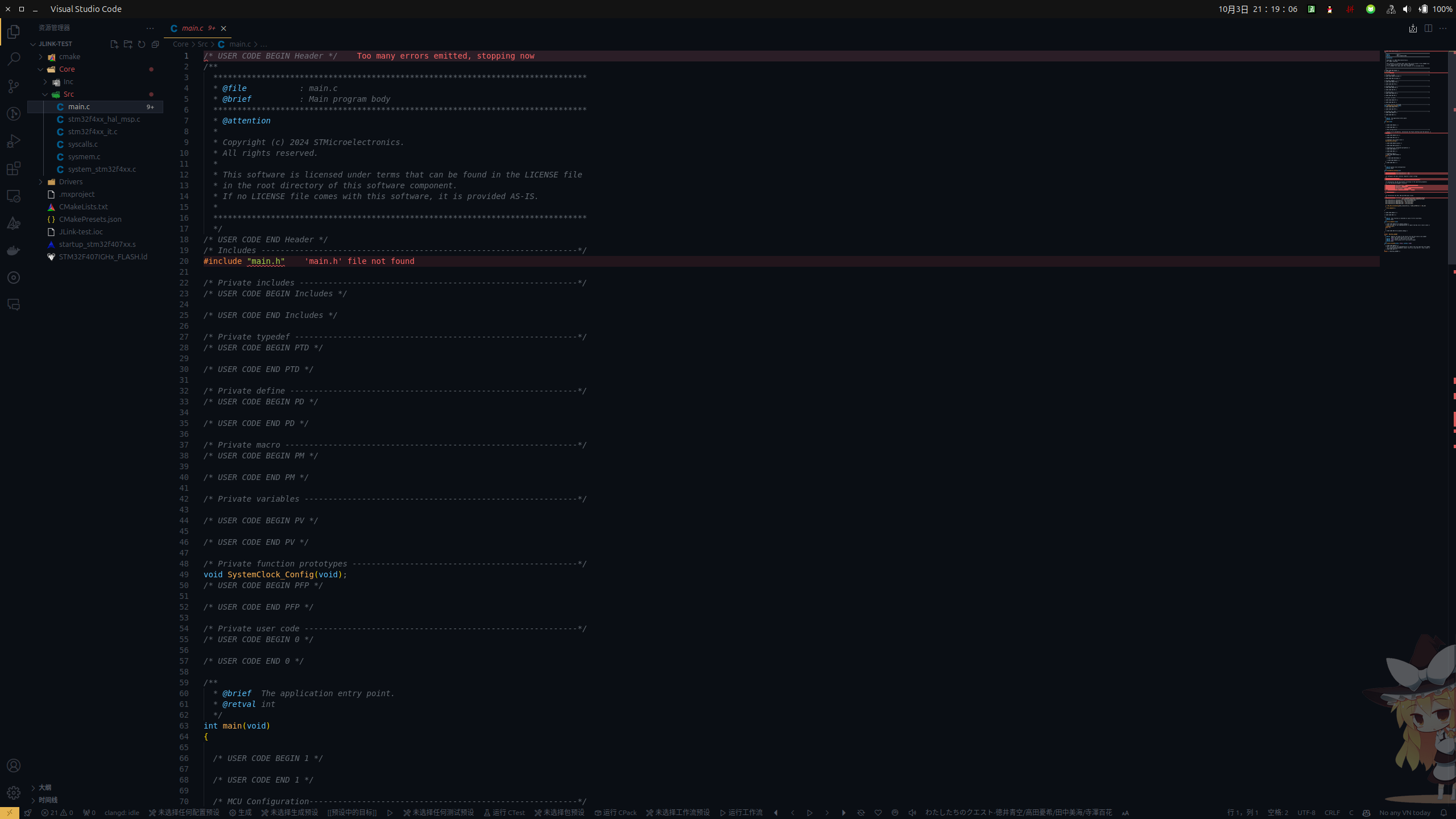This screenshot has height=819, width=1456.
Task: Refresh the explorer file tree
Action: 142,44
